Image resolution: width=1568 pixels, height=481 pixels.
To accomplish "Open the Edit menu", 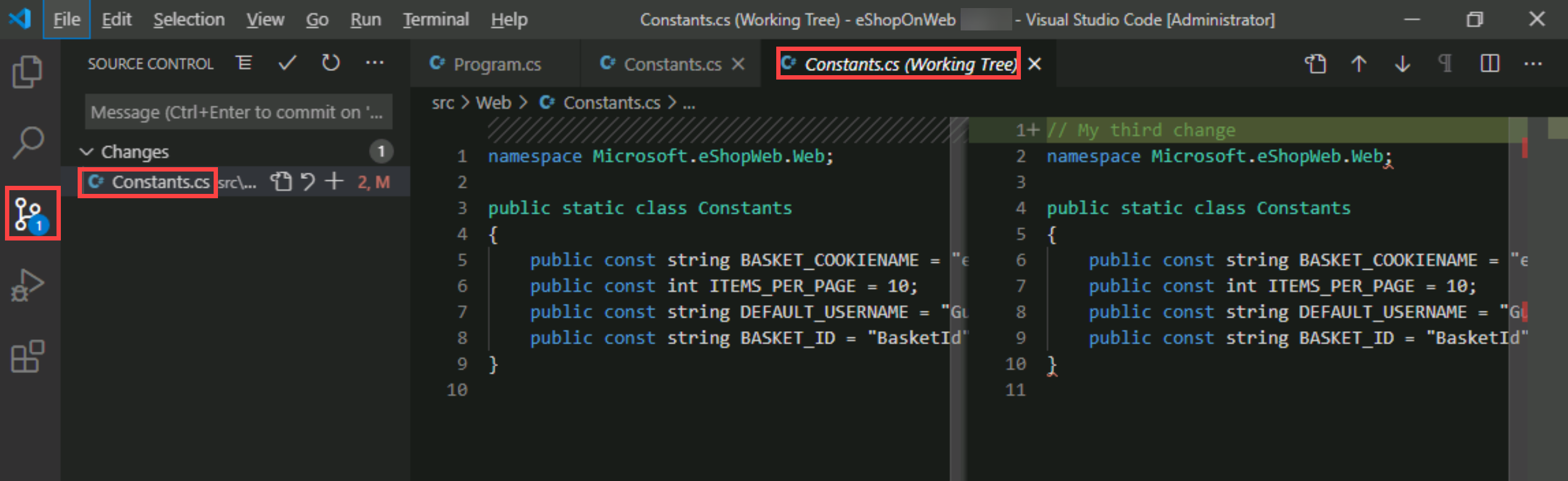I will [x=117, y=20].
